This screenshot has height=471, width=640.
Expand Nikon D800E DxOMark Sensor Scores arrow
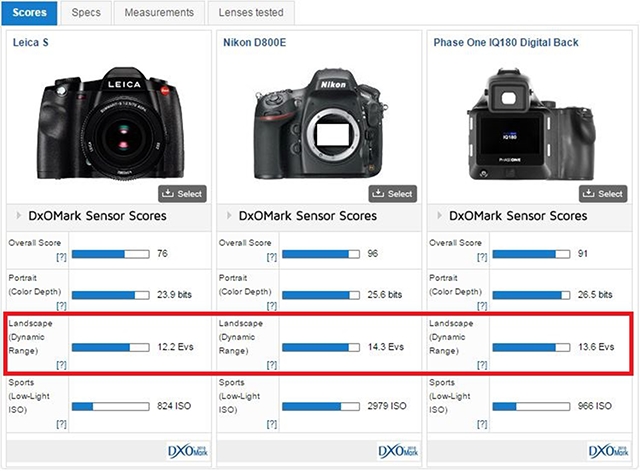click(228, 216)
